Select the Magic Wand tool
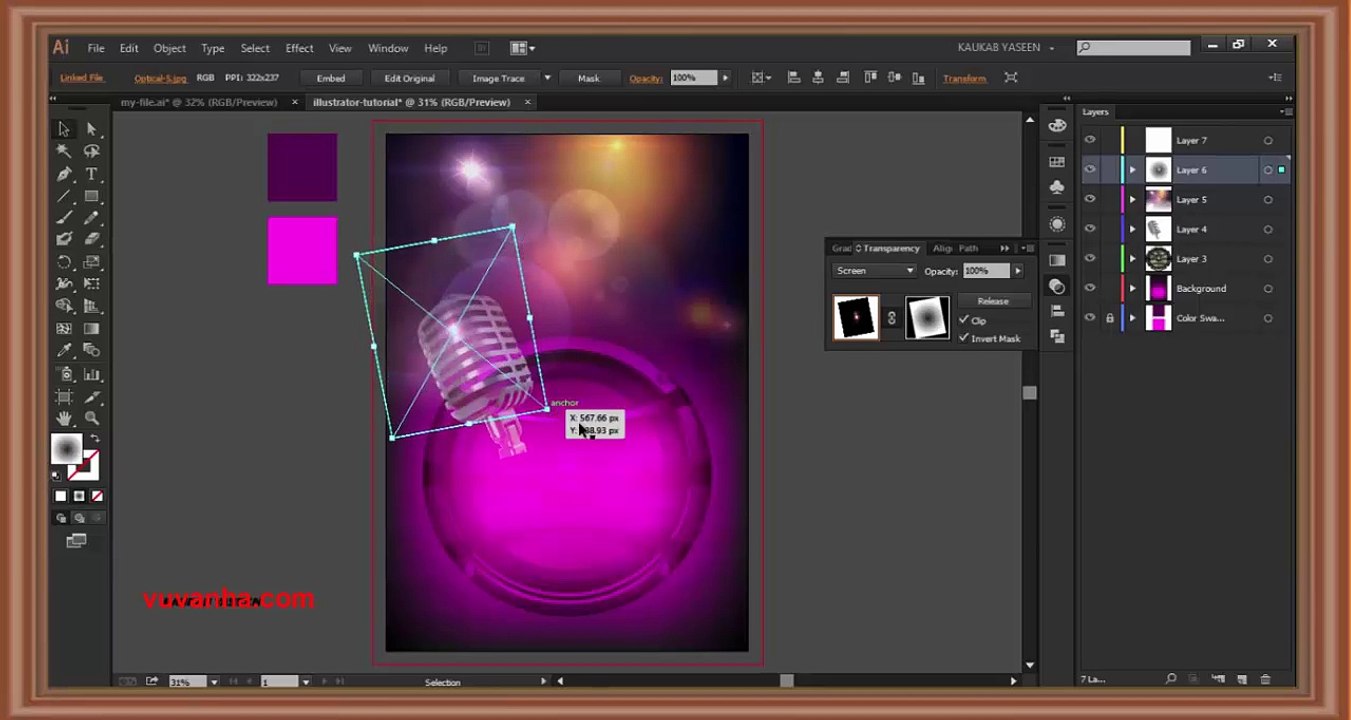The image size is (1351, 720). point(64,151)
